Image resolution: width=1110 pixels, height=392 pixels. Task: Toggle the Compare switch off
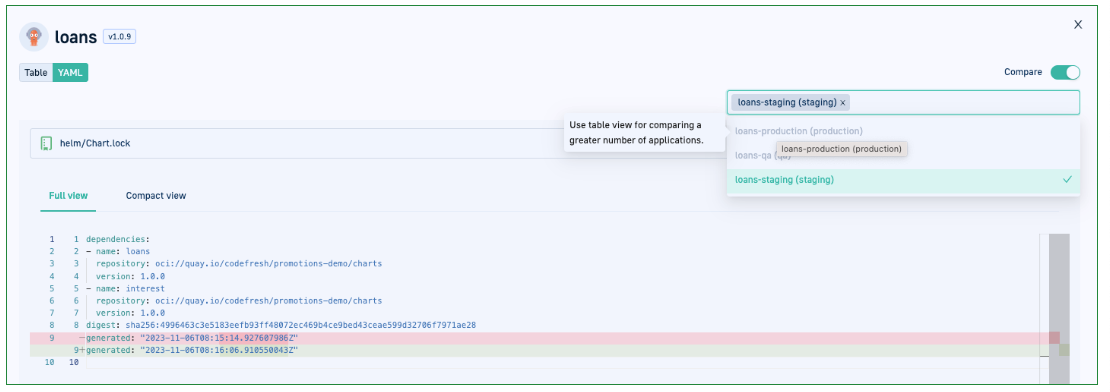[1065, 72]
